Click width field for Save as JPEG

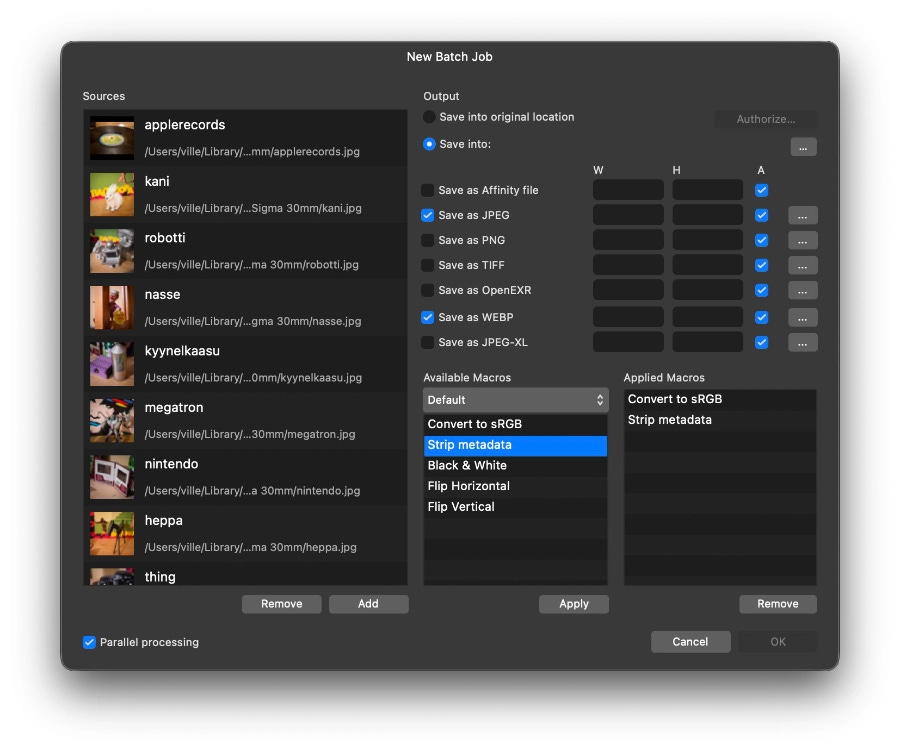tap(628, 215)
